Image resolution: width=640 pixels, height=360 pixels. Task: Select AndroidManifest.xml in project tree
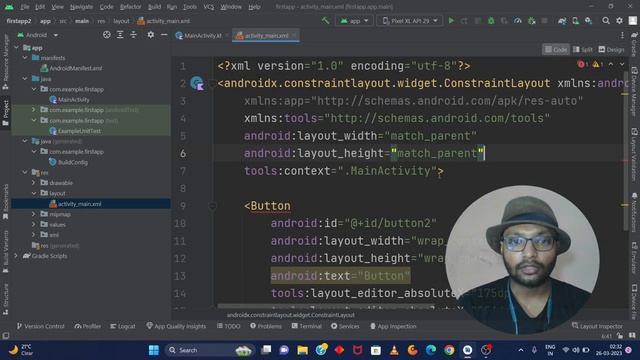(71, 69)
